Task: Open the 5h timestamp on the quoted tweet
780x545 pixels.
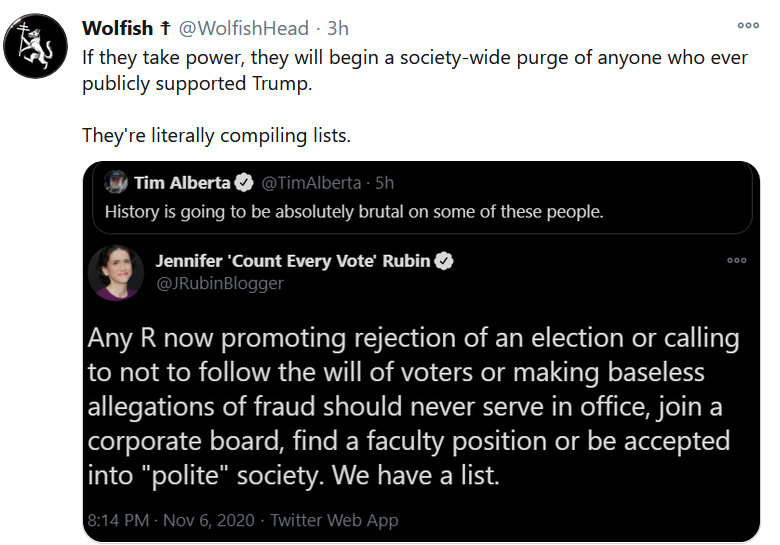Action: click(383, 183)
